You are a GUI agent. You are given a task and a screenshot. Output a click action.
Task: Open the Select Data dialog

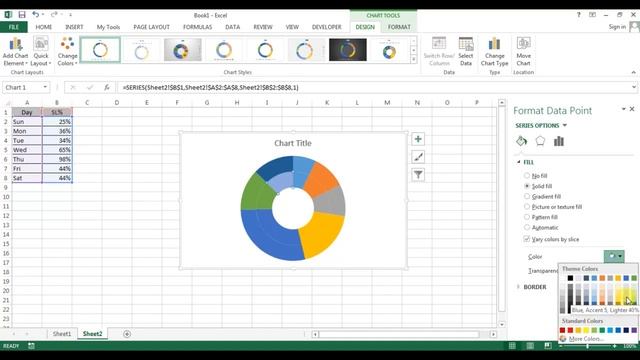(x=466, y=51)
